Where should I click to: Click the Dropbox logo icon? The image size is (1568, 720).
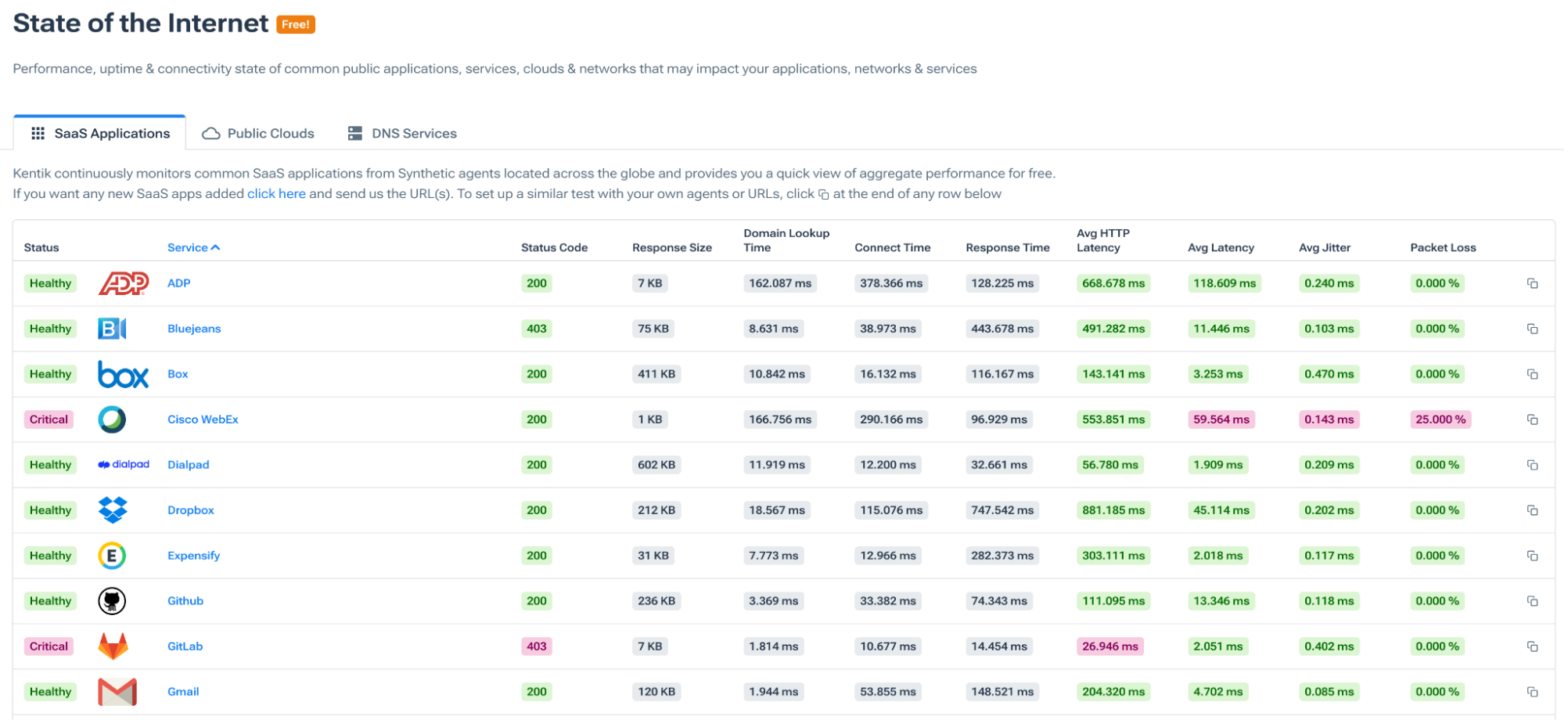pos(113,510)
